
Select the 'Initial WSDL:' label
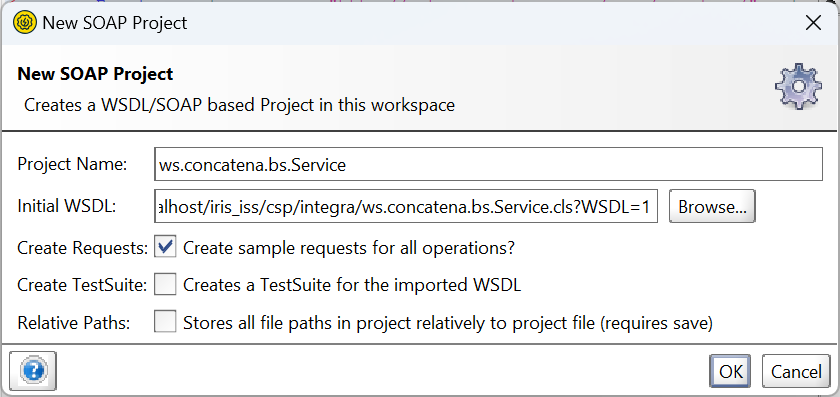click(66, 206)
